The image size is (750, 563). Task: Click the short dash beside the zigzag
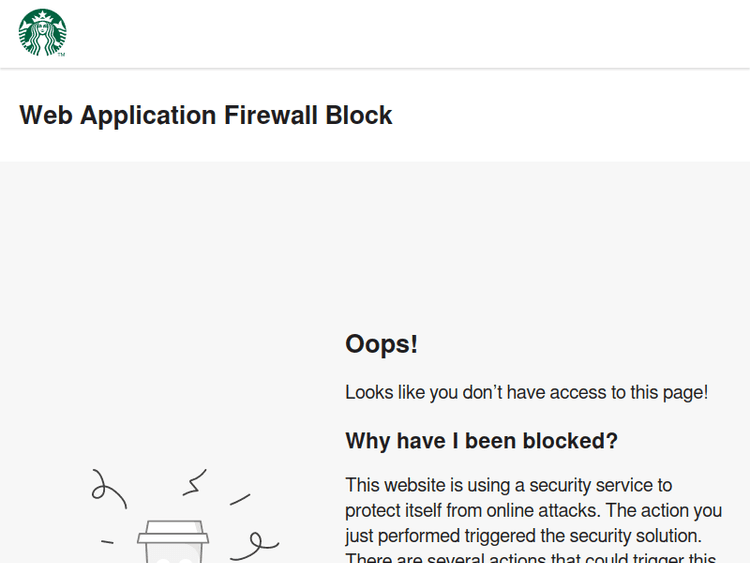coord(240,498)
